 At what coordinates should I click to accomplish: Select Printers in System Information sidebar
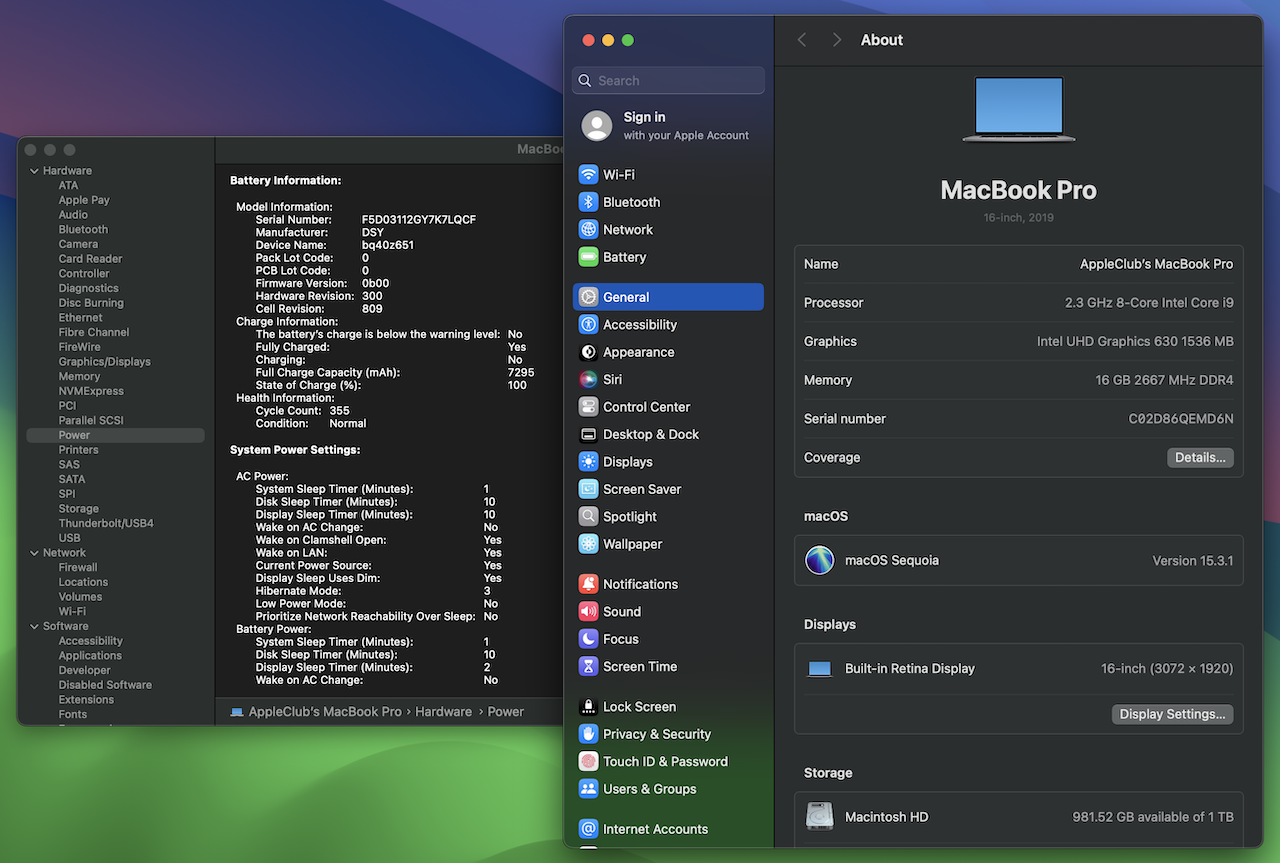(78, 450)
